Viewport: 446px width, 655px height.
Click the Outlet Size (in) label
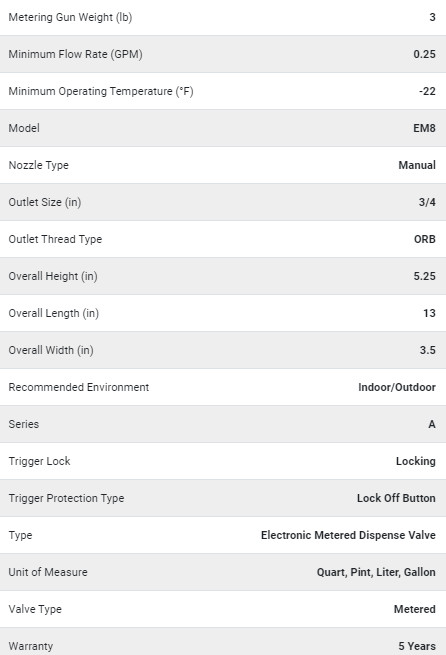click(x=45, y=202)
